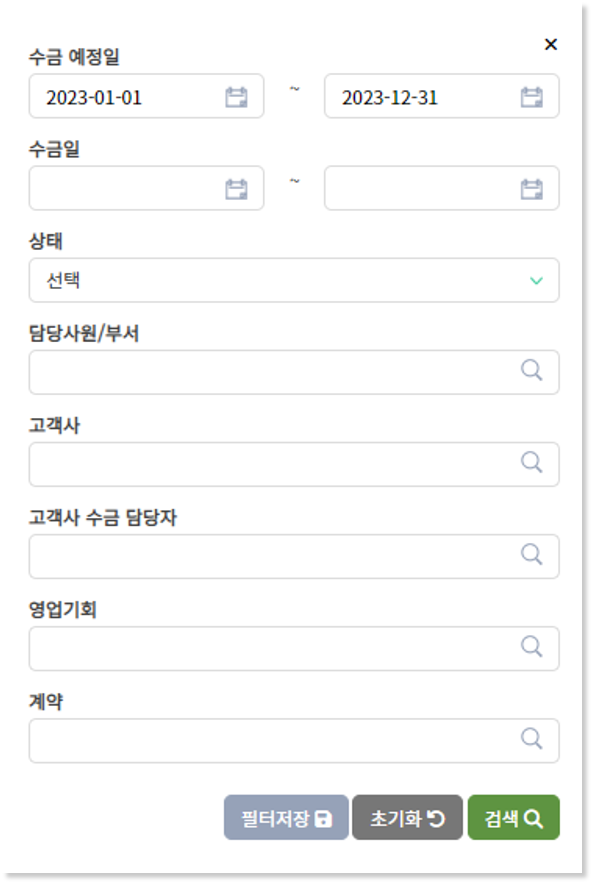Open calendar for 수금 예정일 start date

236,97
